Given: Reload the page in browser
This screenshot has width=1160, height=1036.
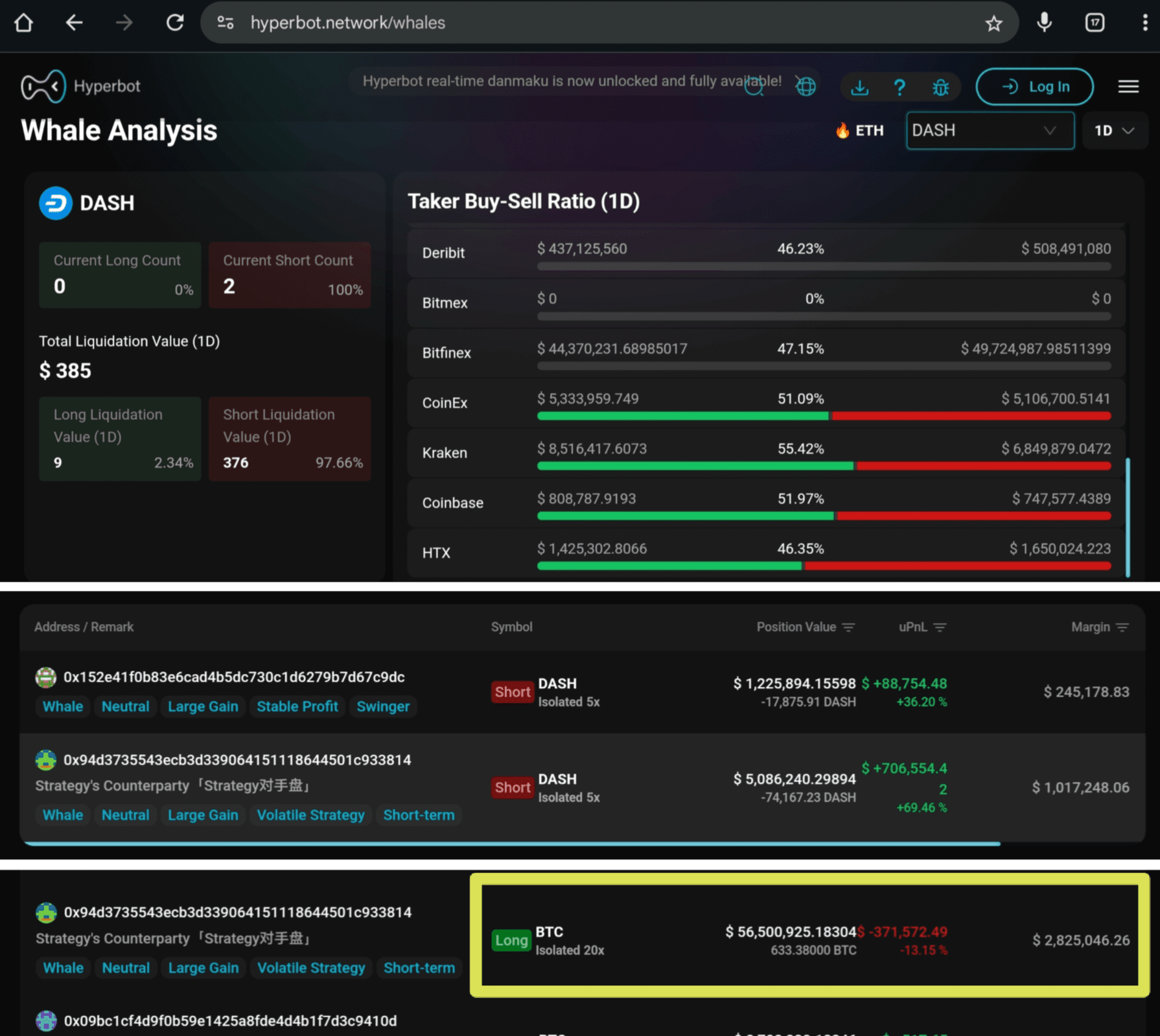Looking at the screenshot, I should click(x=175, y=23).
